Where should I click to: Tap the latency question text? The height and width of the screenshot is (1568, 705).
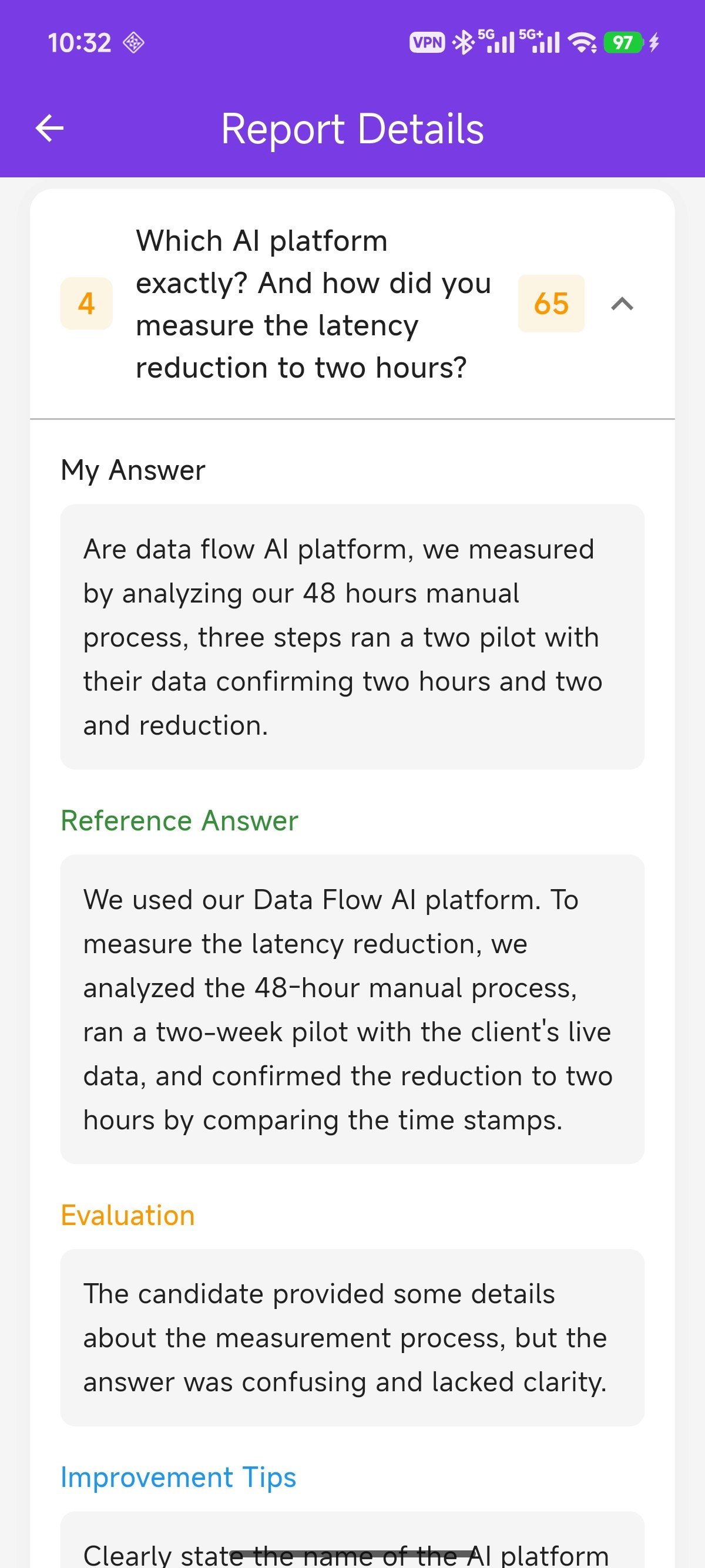point(313,304)
